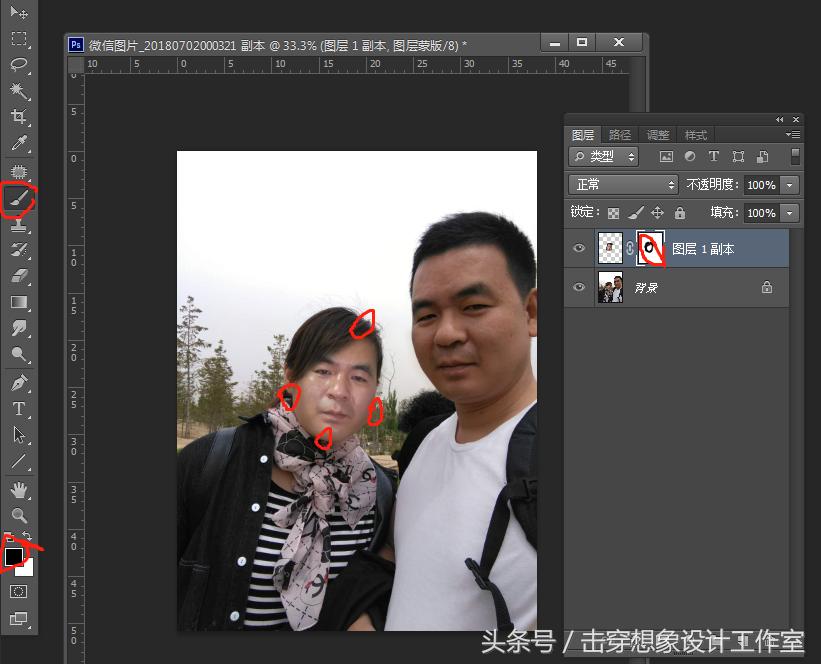Collapse the panel group to icons

point(779,119)
